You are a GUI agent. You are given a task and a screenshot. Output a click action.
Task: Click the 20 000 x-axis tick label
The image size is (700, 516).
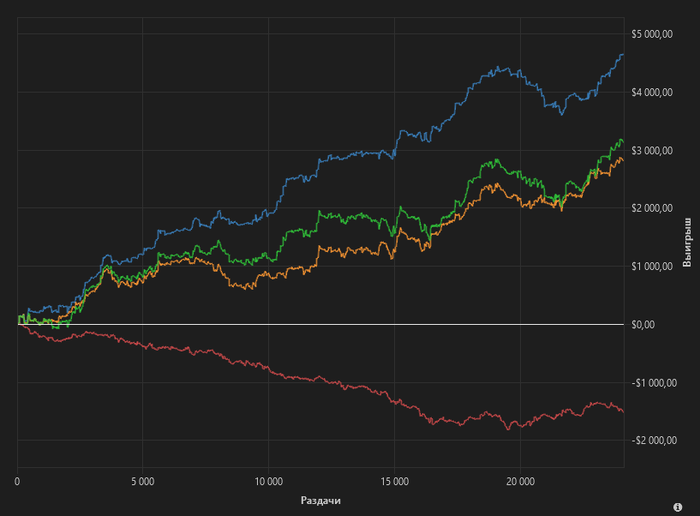coord(521,482)
